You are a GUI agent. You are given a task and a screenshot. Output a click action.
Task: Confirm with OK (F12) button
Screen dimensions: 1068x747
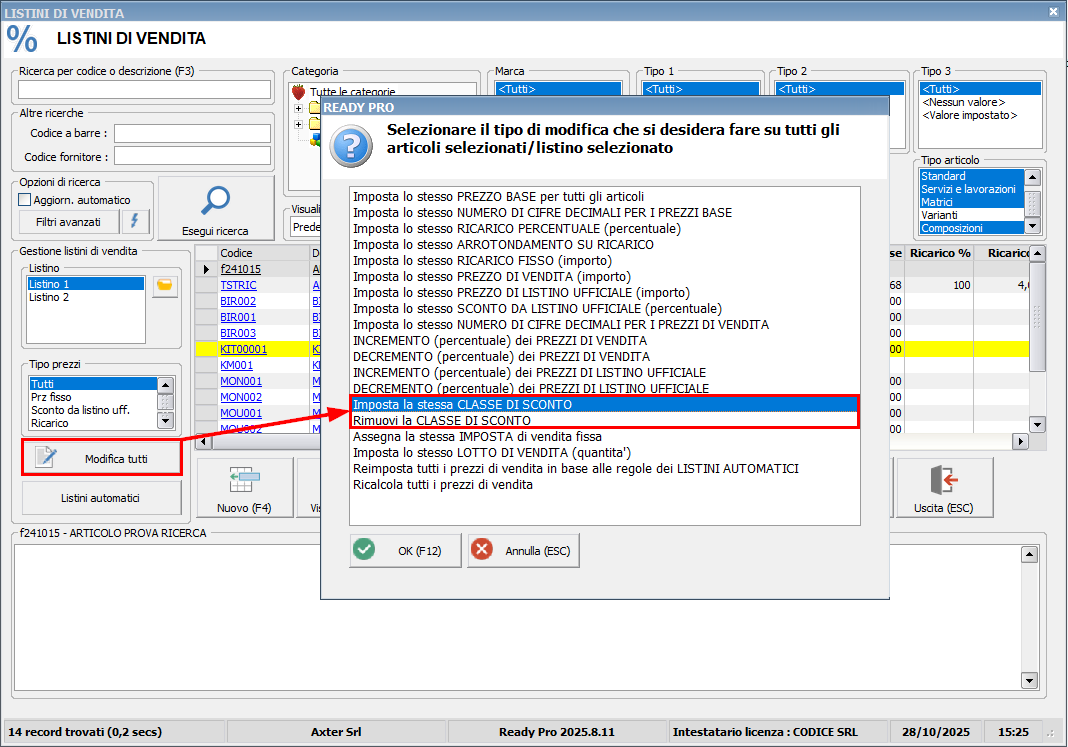coord(405,550)
